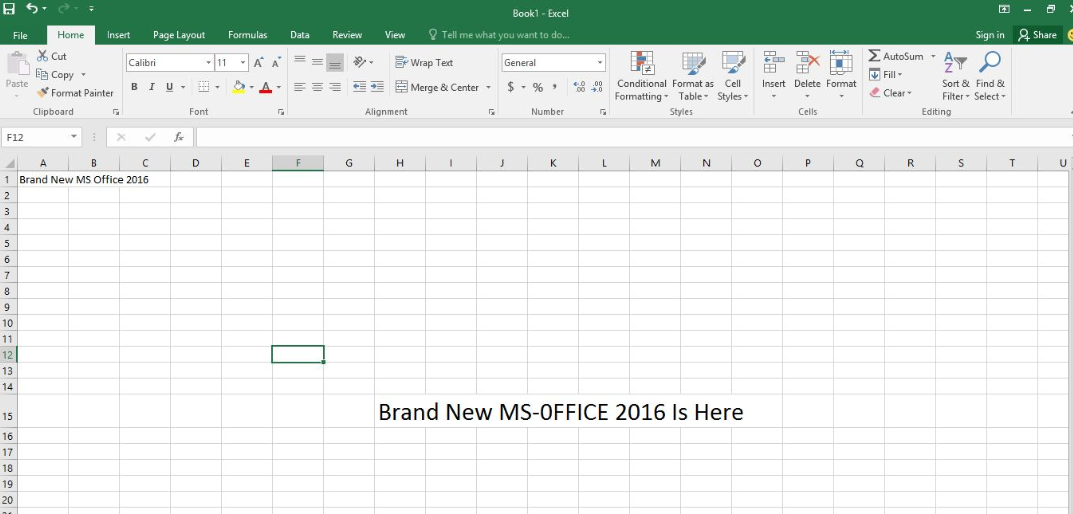Viewport: 1073px width, 514px height.
Task: Click the Copy button
Action: [x=55, y=75]
